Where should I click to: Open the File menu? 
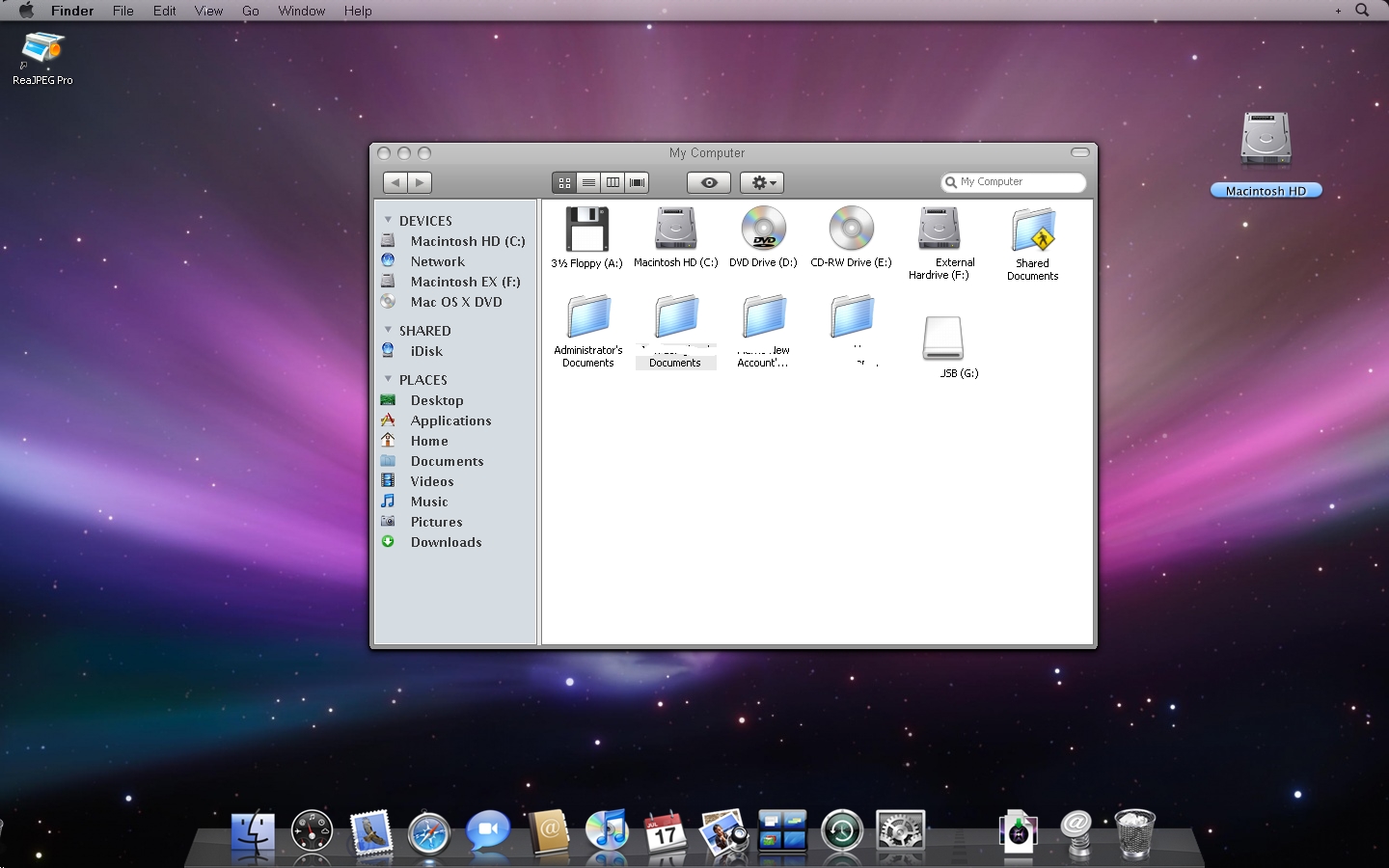[123, 11]
